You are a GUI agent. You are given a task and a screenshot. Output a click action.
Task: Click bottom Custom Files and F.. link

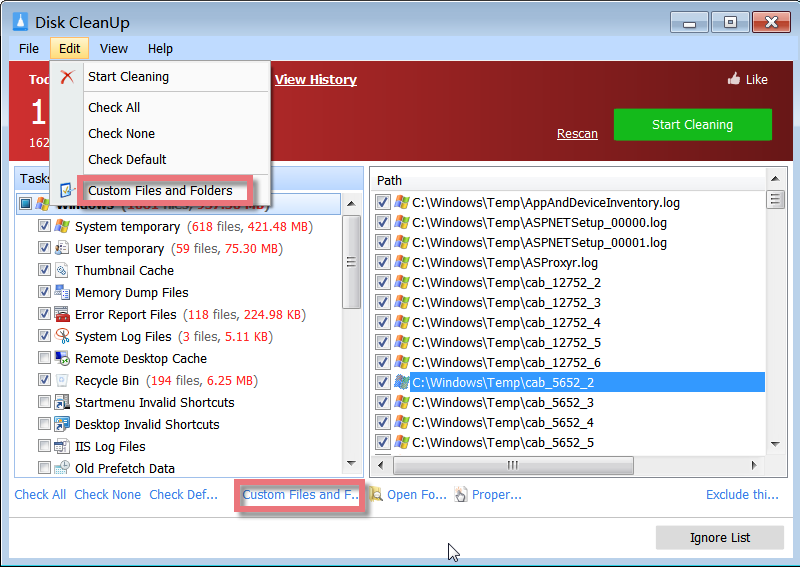[x=300, y=495]
